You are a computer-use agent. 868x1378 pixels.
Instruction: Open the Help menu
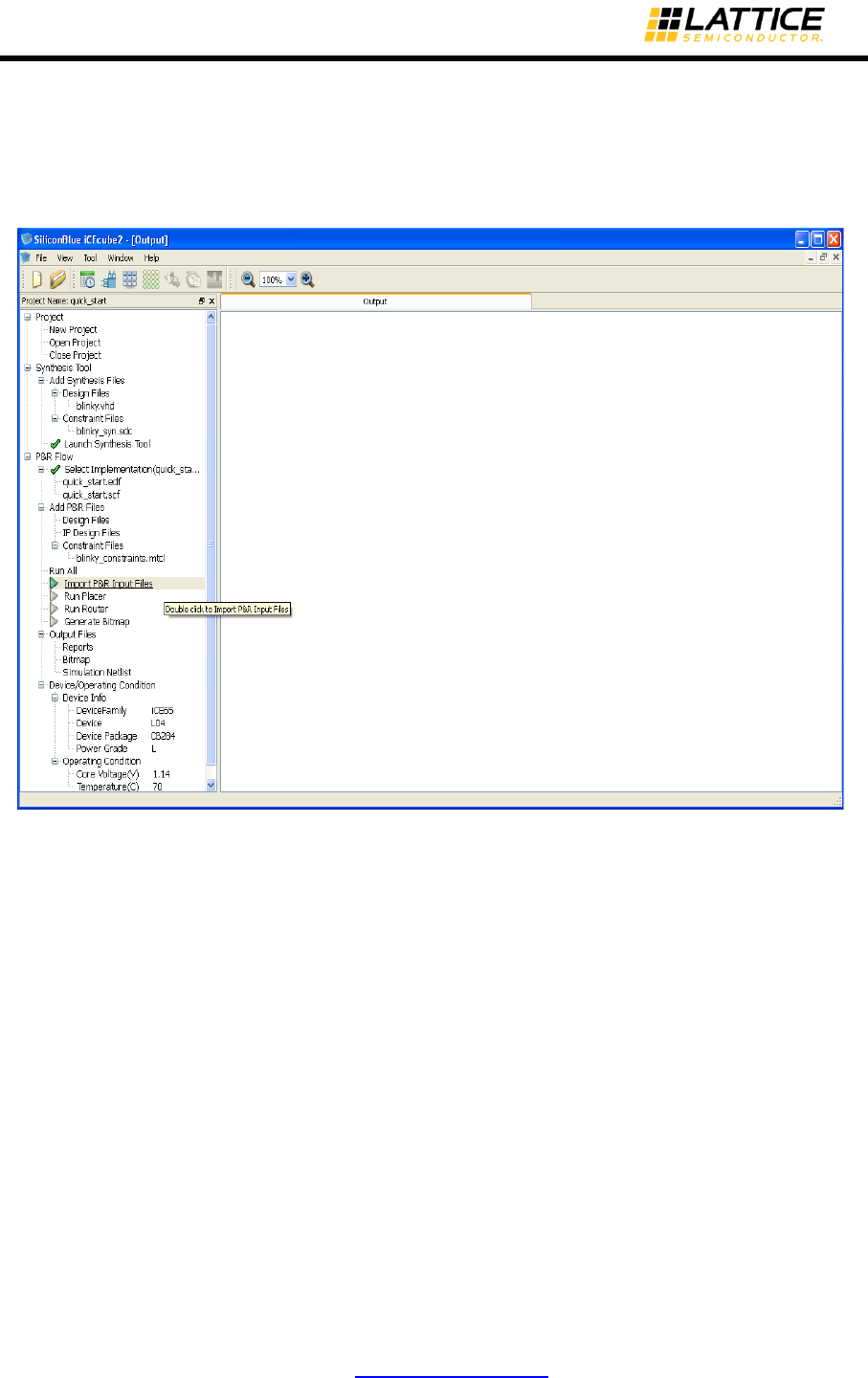[151, 257]
